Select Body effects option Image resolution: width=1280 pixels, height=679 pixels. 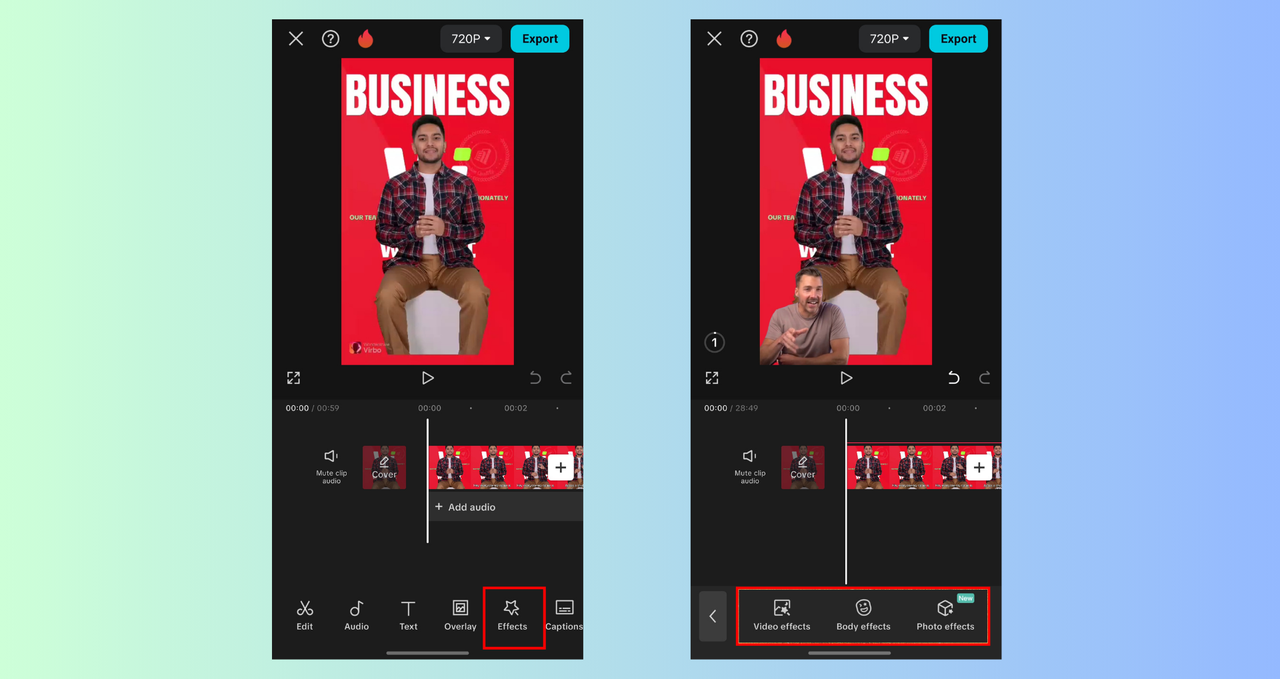point(863,615)
